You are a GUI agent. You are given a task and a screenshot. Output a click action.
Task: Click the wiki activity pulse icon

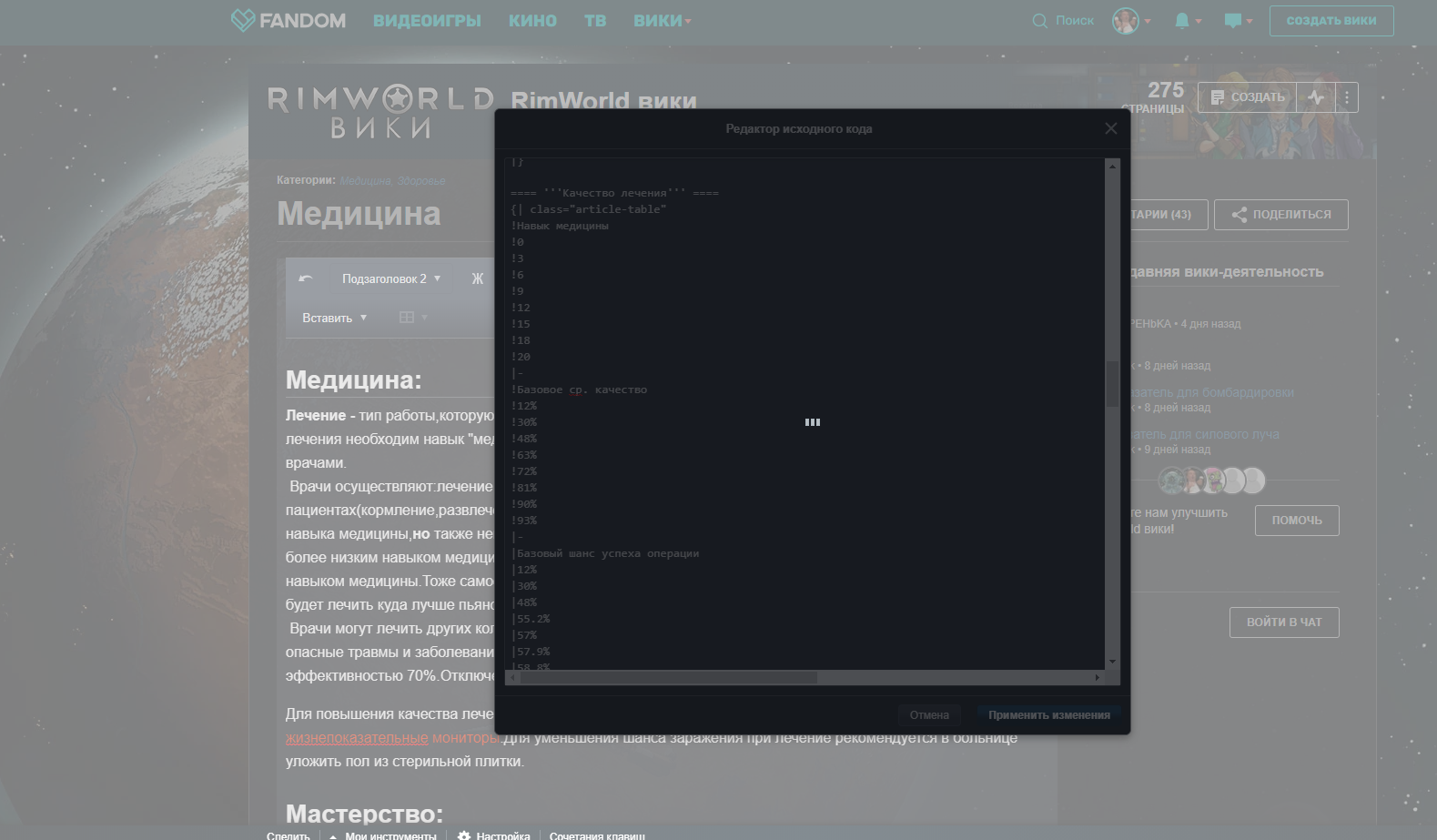pos(1316,97)
